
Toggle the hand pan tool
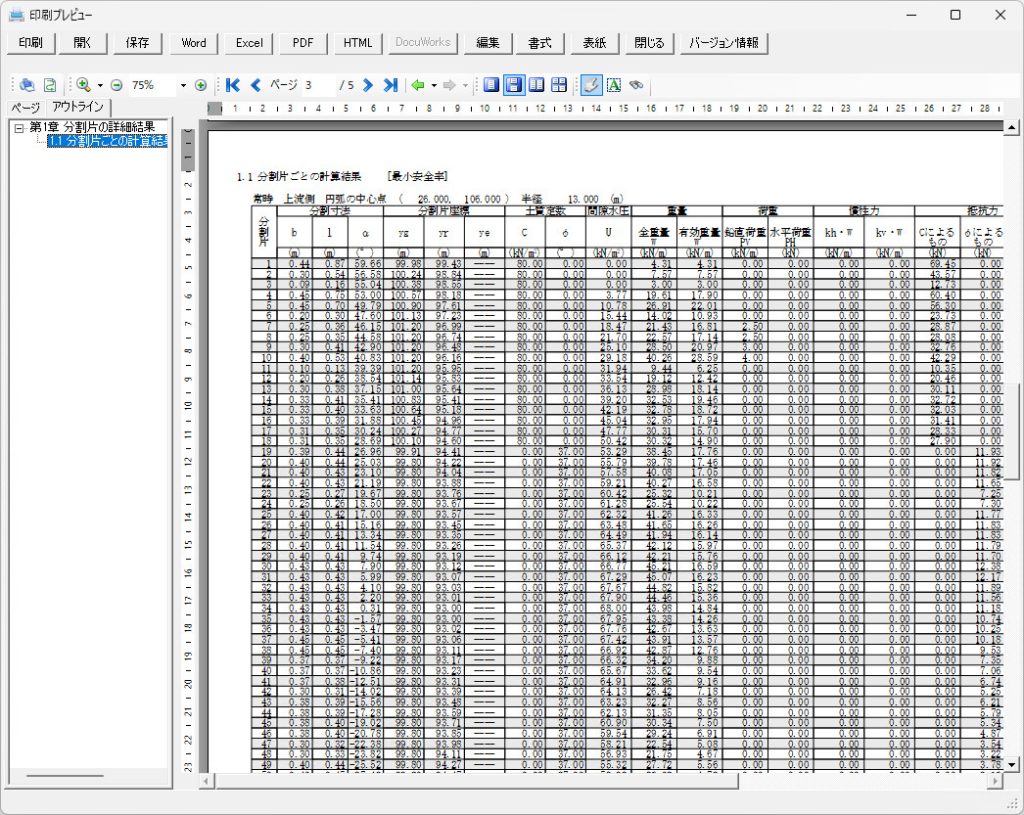(591, 85)
